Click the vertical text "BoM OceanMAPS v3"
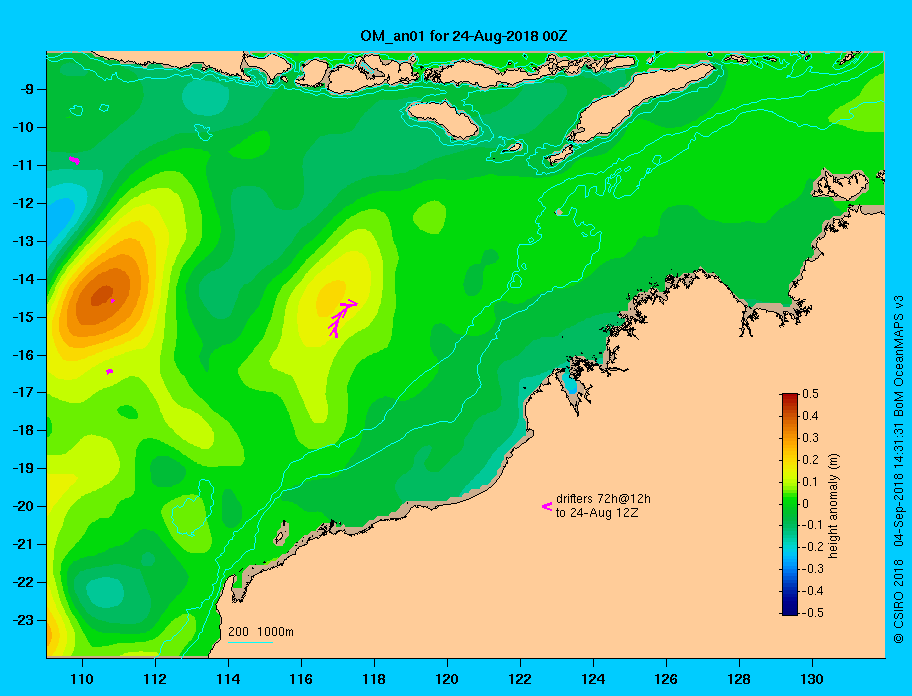This screenshot has width=912, height=696. [898, 357]
